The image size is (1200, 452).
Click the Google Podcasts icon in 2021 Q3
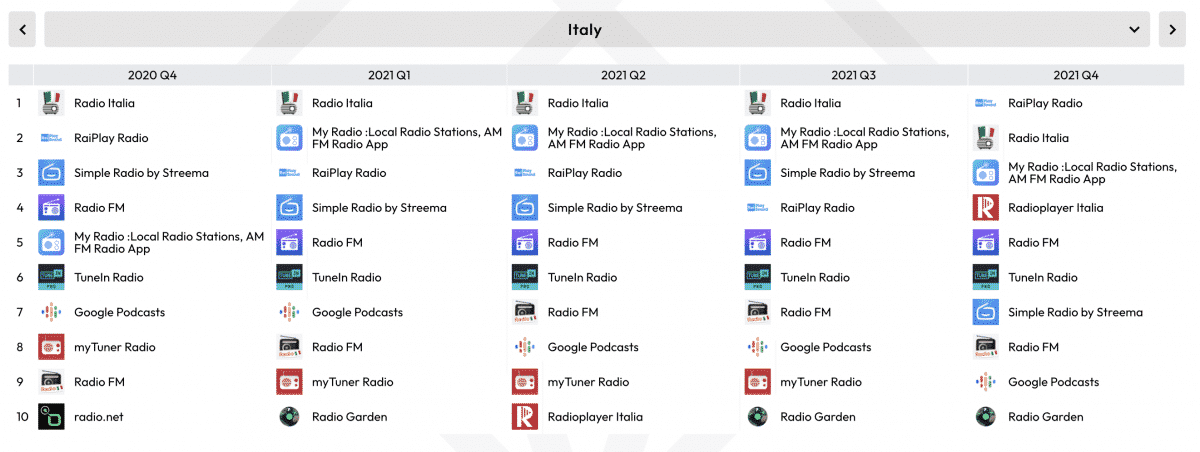point(757,347)
